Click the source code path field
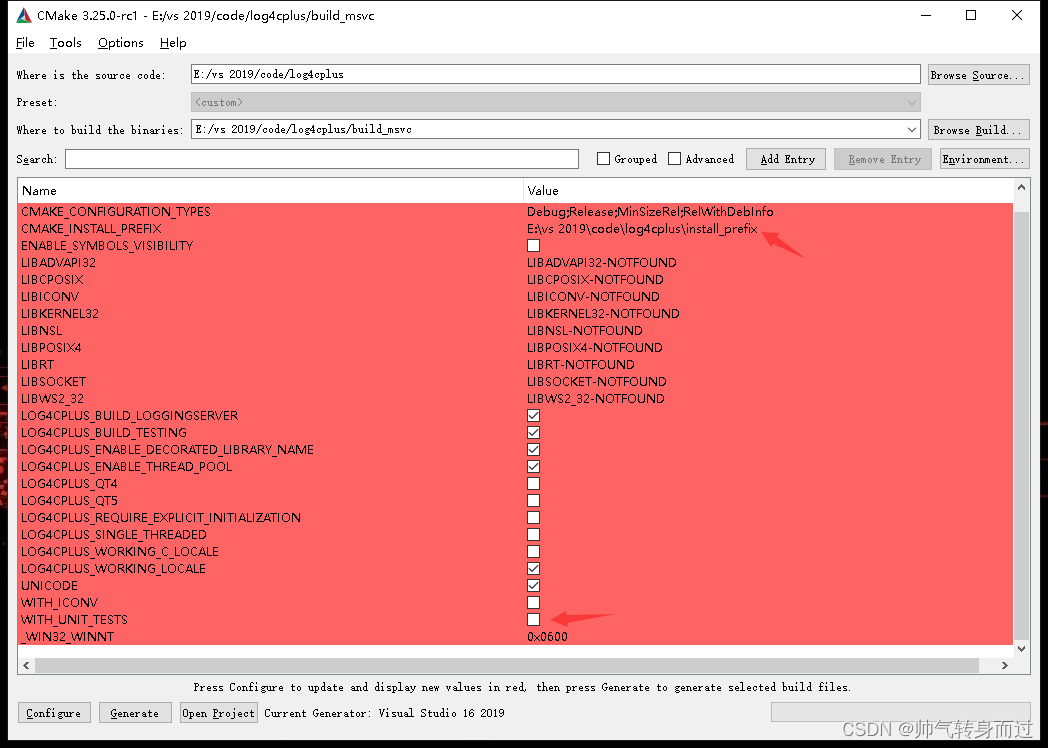1048x748 pixels. [x=555, y=74]
